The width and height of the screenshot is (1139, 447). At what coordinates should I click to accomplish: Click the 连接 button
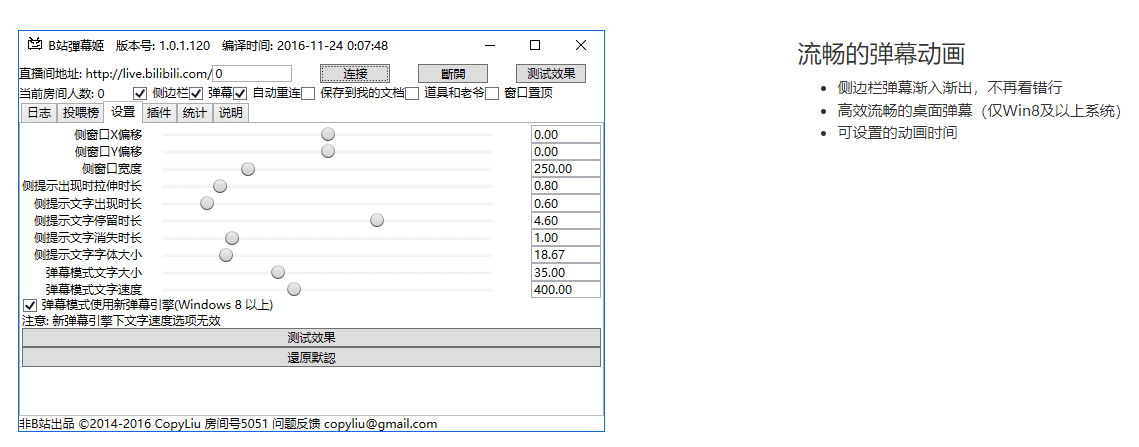(x=355, y=73)
